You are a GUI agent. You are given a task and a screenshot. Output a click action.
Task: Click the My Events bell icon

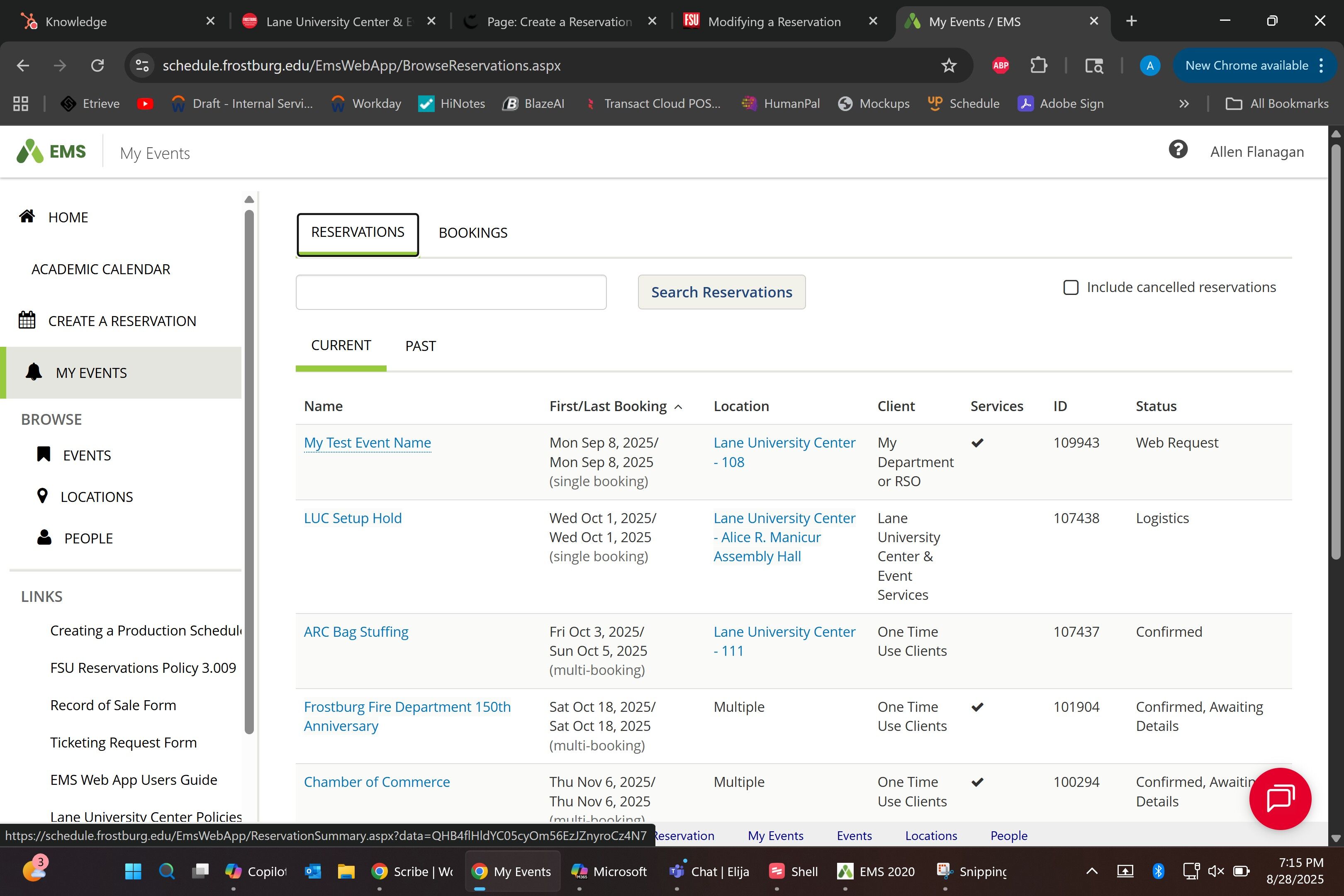click(34, 372)
